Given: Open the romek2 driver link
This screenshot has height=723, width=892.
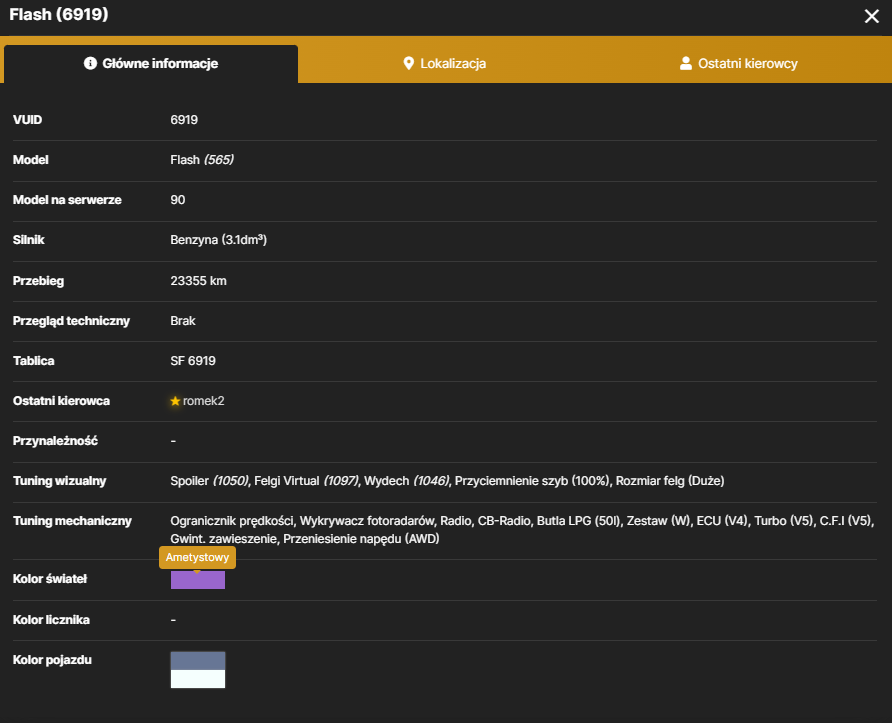Looking at the screenshot, I should click(204, 401).
